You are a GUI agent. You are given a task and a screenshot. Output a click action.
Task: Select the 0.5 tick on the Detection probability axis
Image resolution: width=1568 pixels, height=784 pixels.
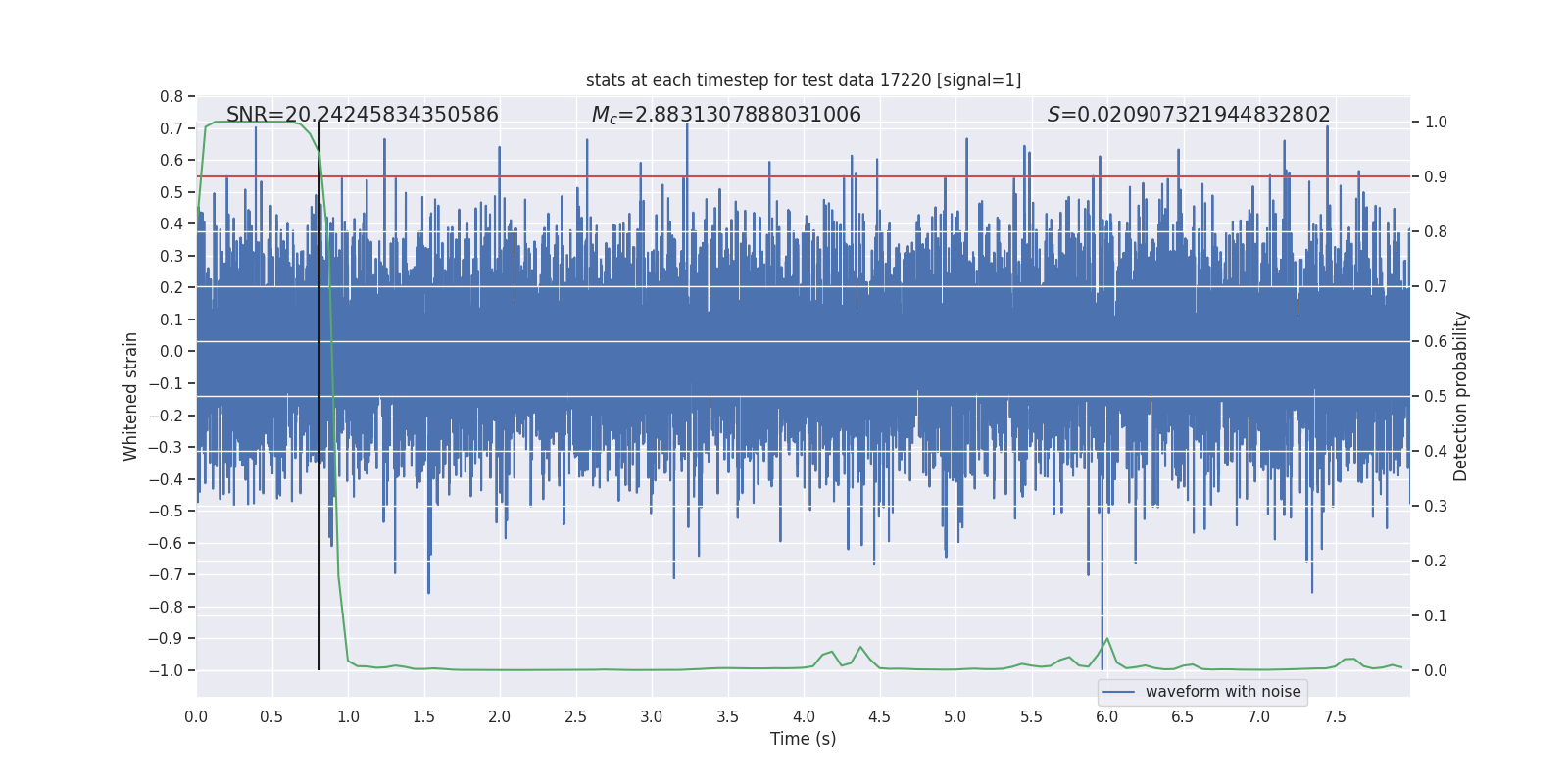tap(1436, 396)
